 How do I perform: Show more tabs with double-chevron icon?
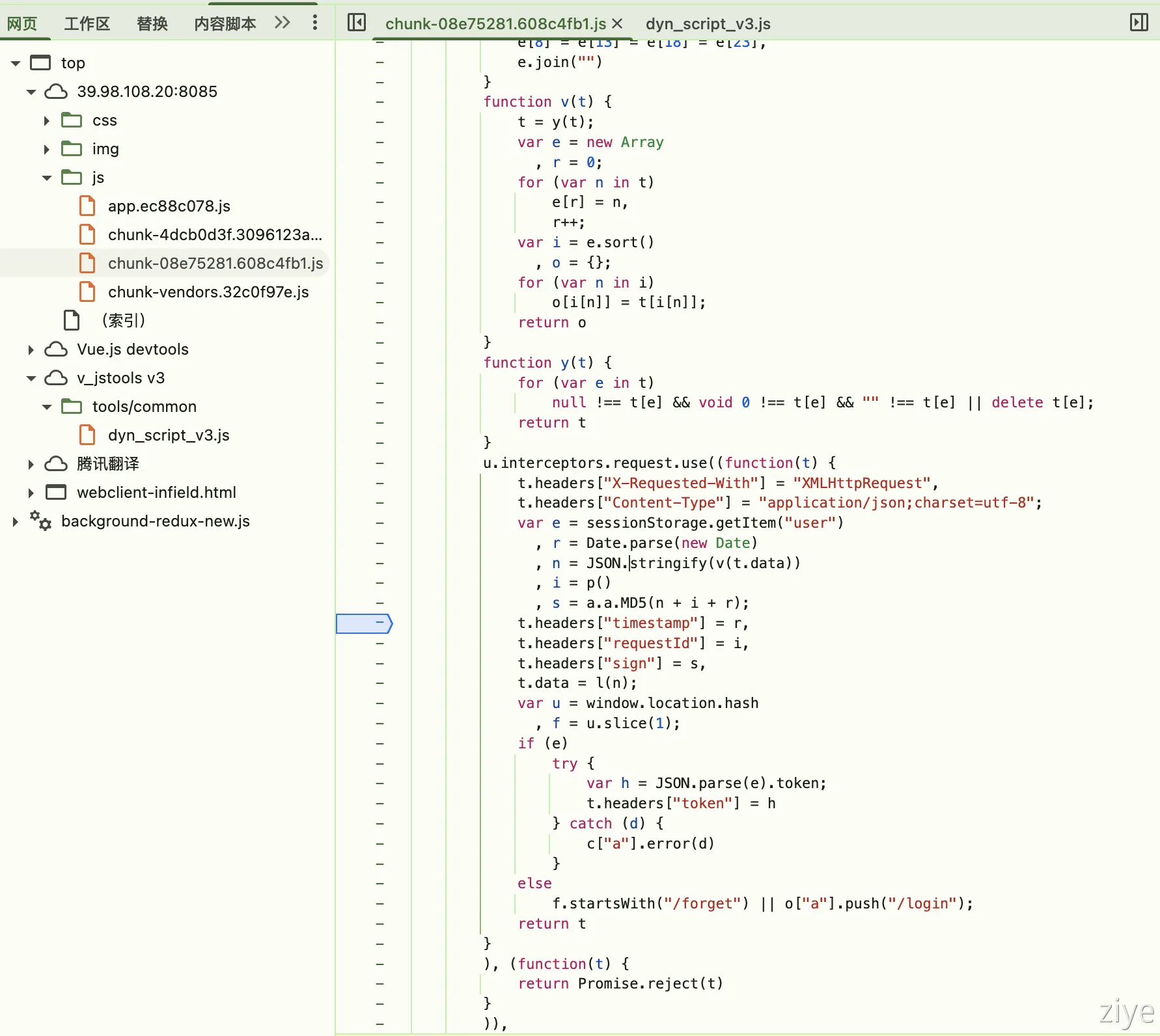(282, 23)
